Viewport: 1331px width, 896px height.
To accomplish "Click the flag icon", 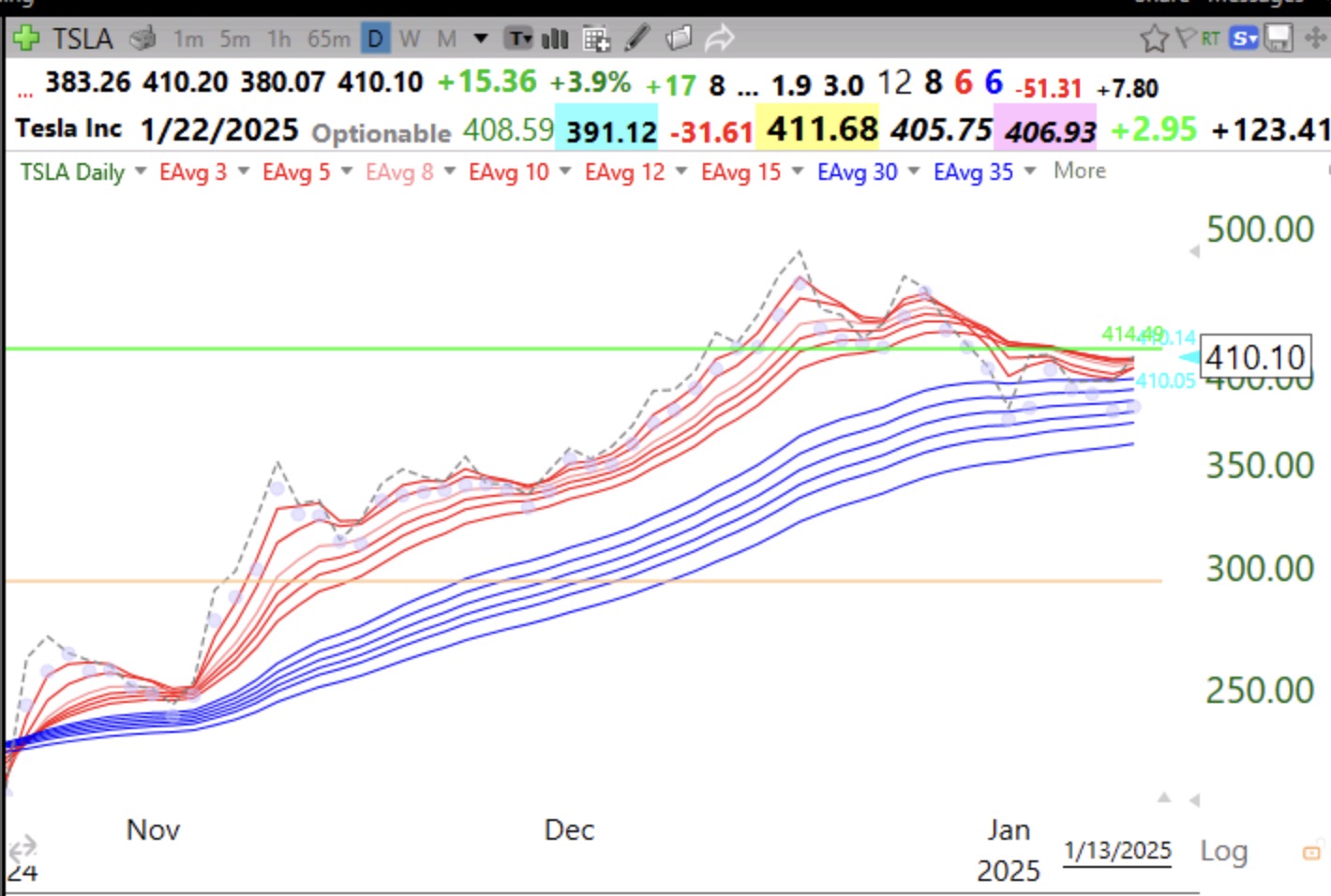I will (x=1186, y=37).
